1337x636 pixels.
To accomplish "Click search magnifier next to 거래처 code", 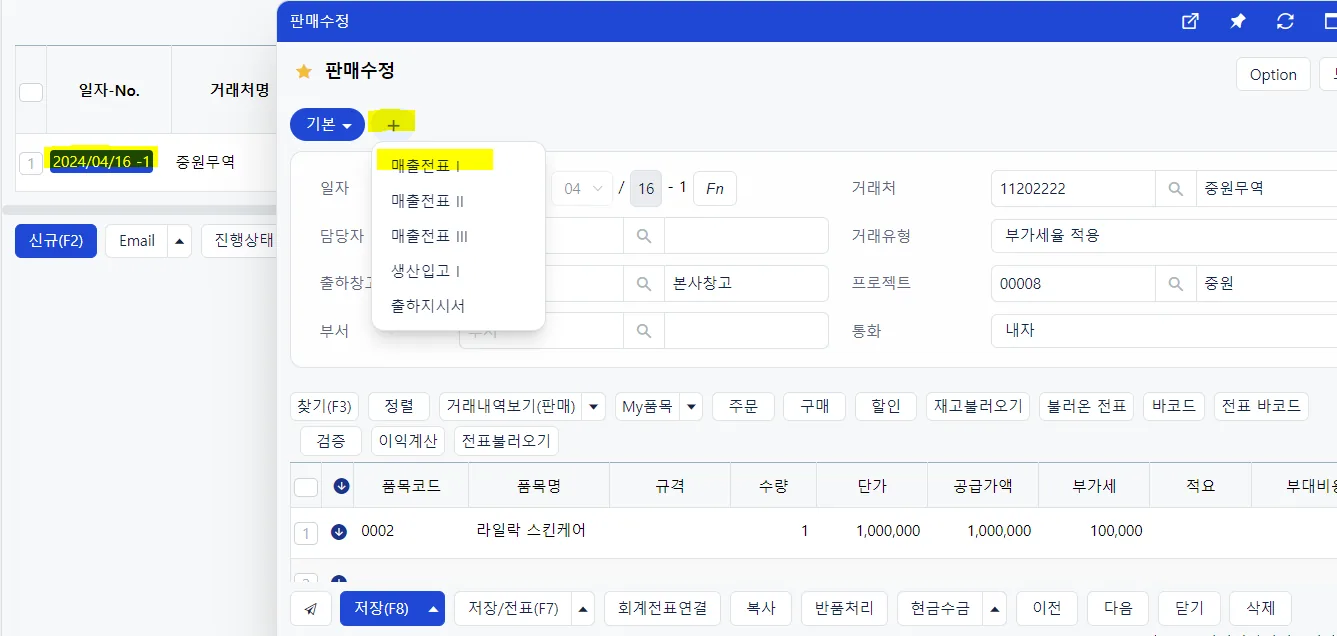I will 1176,188.
